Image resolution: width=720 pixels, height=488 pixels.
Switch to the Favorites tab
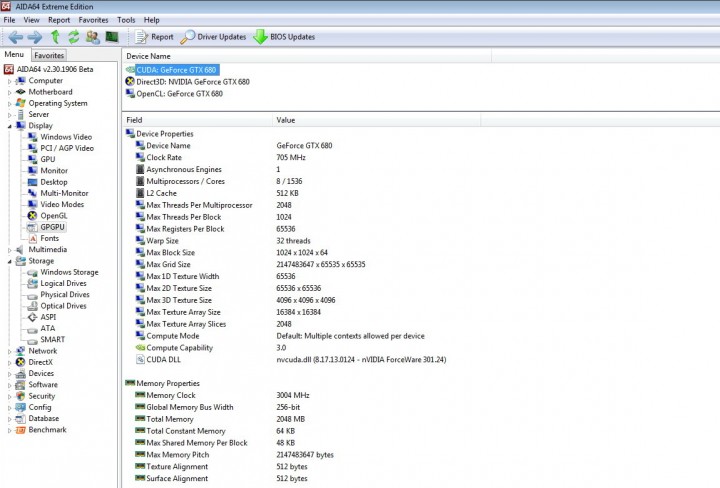(x=49, y=55)
